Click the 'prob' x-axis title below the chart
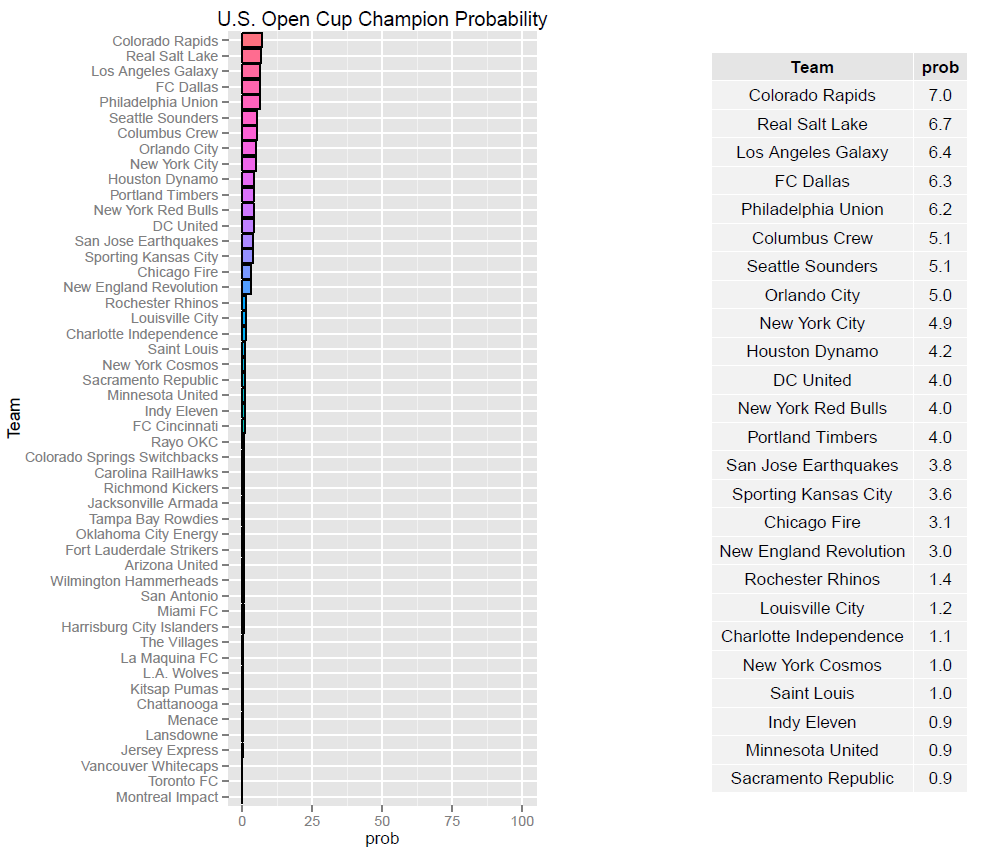This screenshot has height=856, width=1008. click(382, 839)
